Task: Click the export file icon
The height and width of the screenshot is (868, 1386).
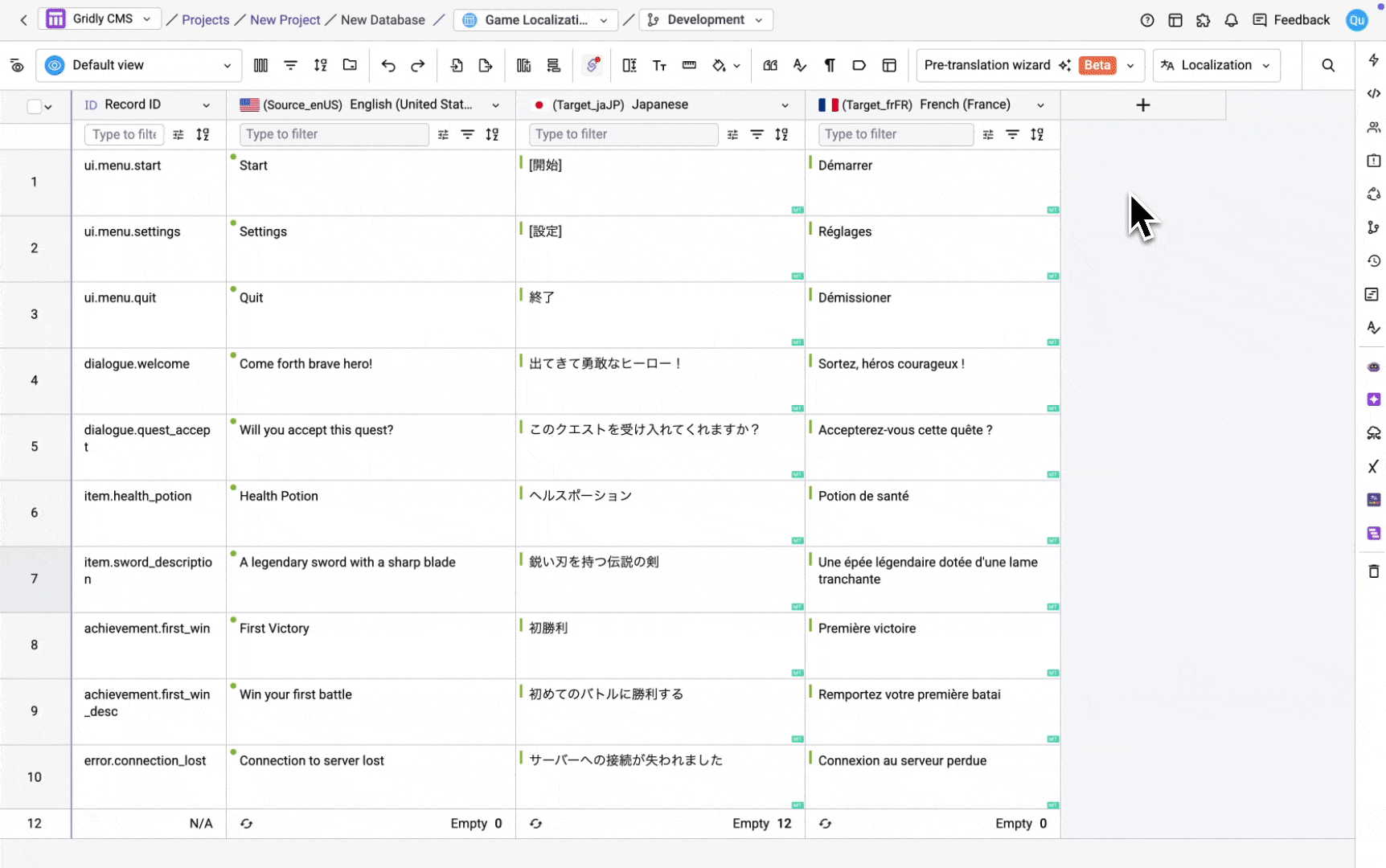Action: [x=485, y=65]
